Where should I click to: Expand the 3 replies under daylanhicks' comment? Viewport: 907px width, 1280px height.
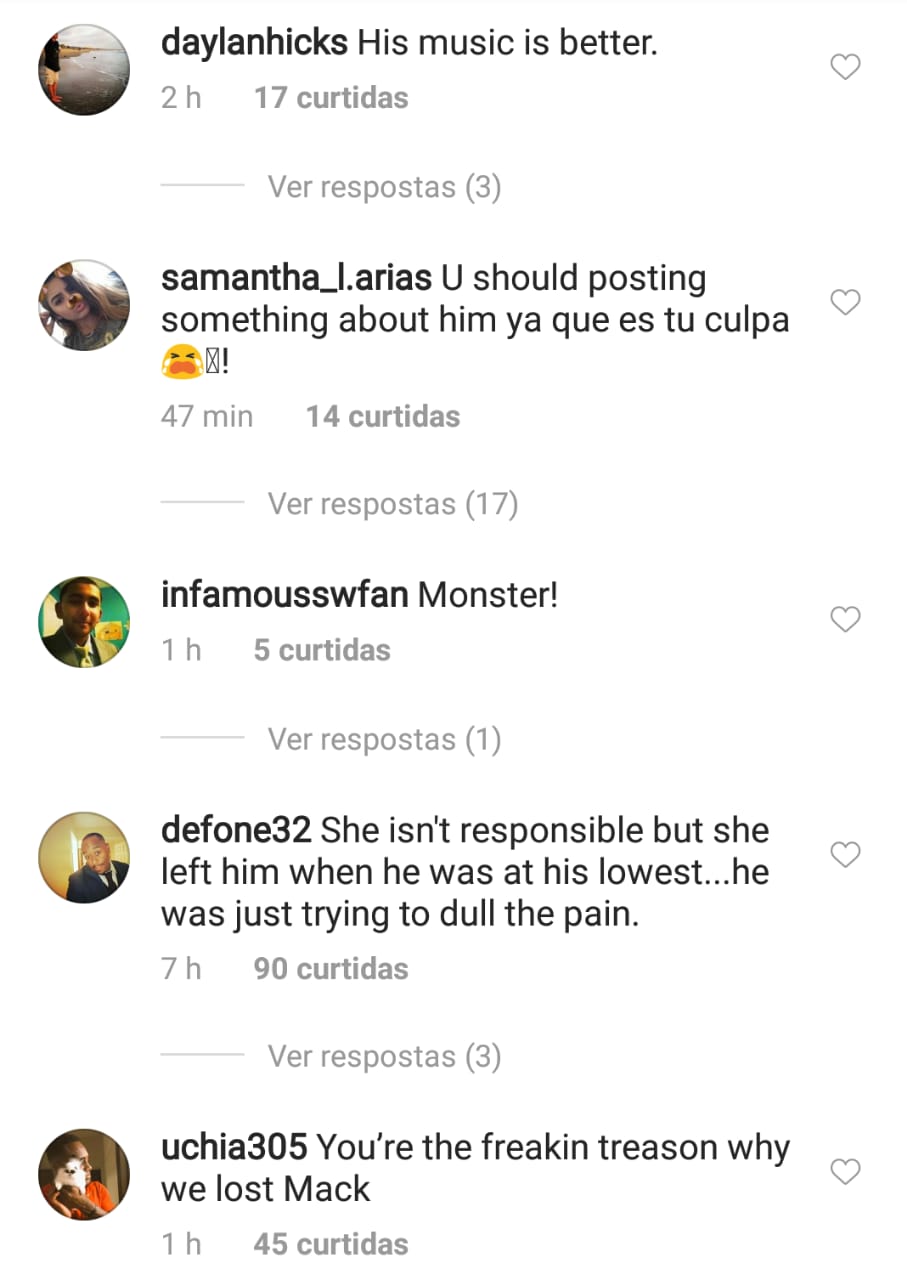384,187
